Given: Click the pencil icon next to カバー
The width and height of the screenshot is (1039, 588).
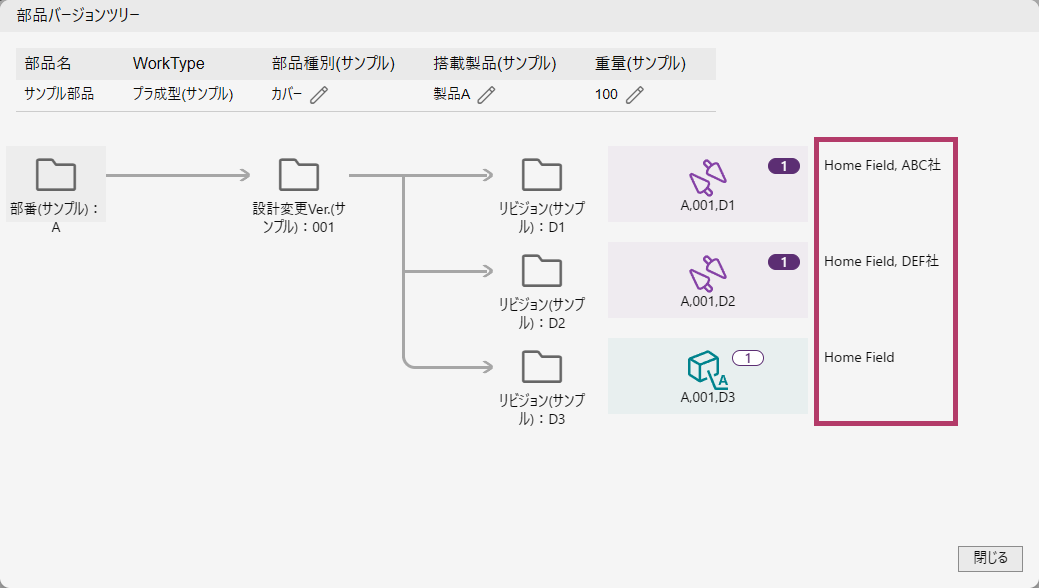Looking at the screenshot, I should click(319, 95).
